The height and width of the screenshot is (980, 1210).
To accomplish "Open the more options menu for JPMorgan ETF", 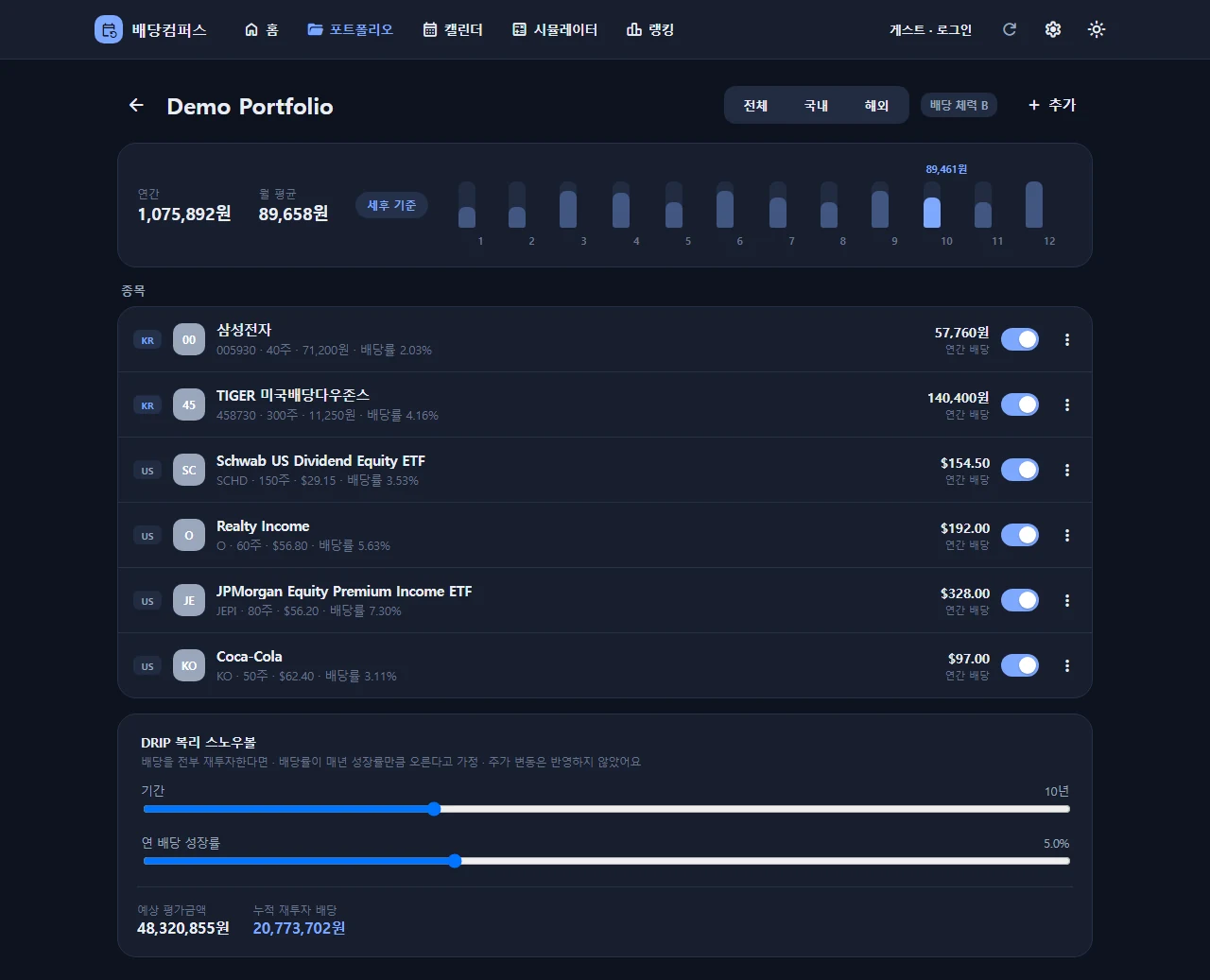I will (x=1067, y=600).
